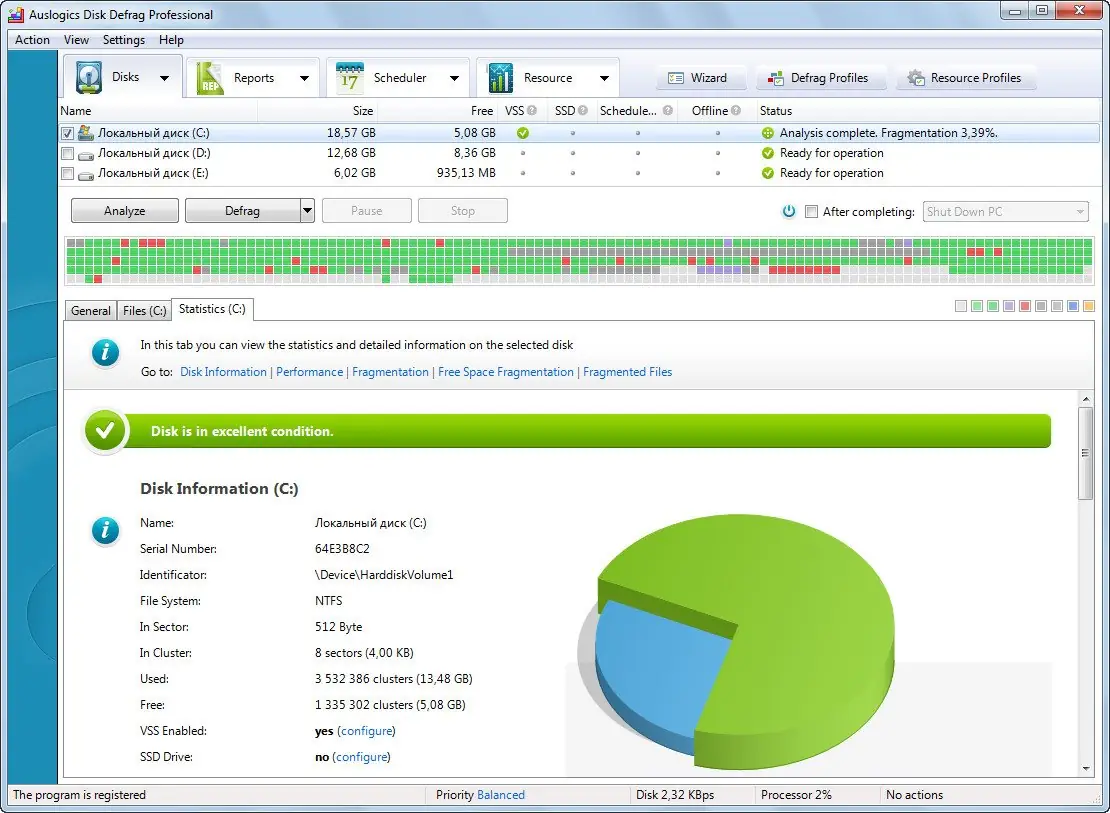Click the statistics scrollbar down arrow
This screenshot has height=813, width=1110.
click(x=1085, y=769)
